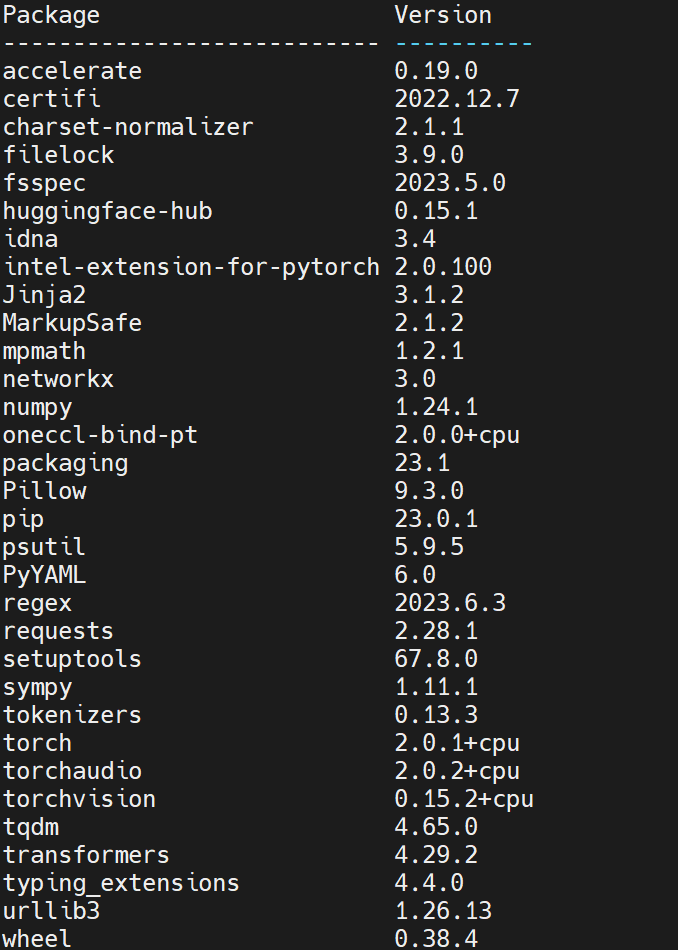The width and height of the screenshot is (678, 950).
Task: Select transformers version 4.29.2
Action: click(436, 854)
